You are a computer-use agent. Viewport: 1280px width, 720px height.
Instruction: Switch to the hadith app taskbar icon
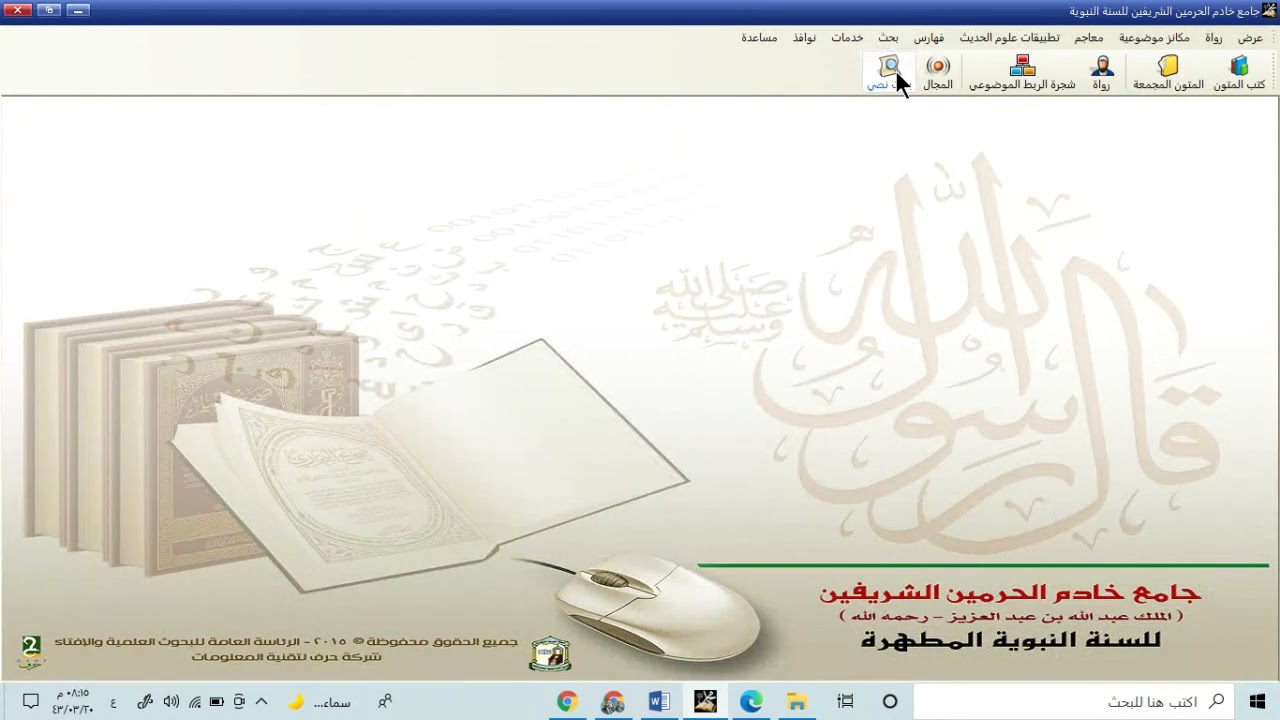pos(705,701)
